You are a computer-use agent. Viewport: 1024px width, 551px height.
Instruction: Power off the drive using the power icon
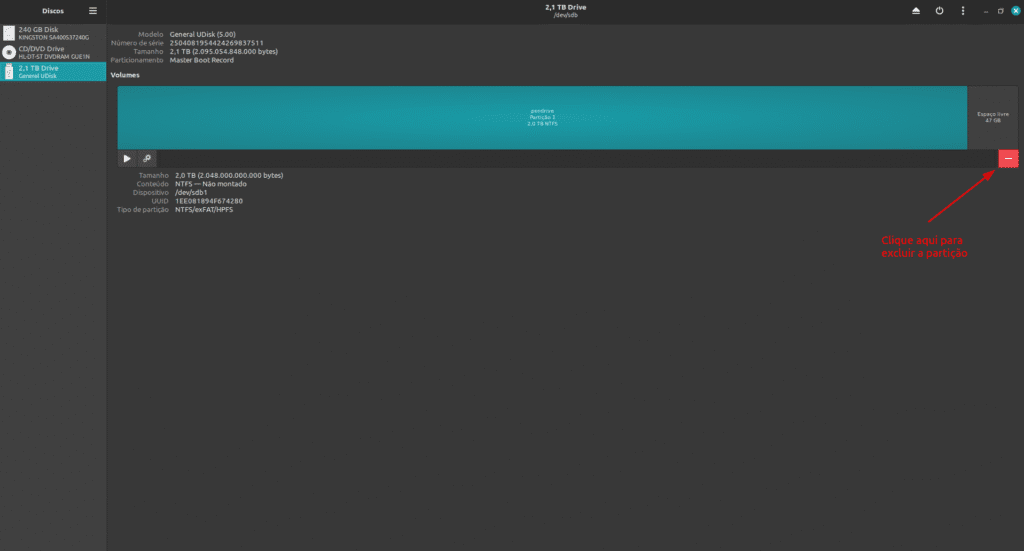click(939, 11)
